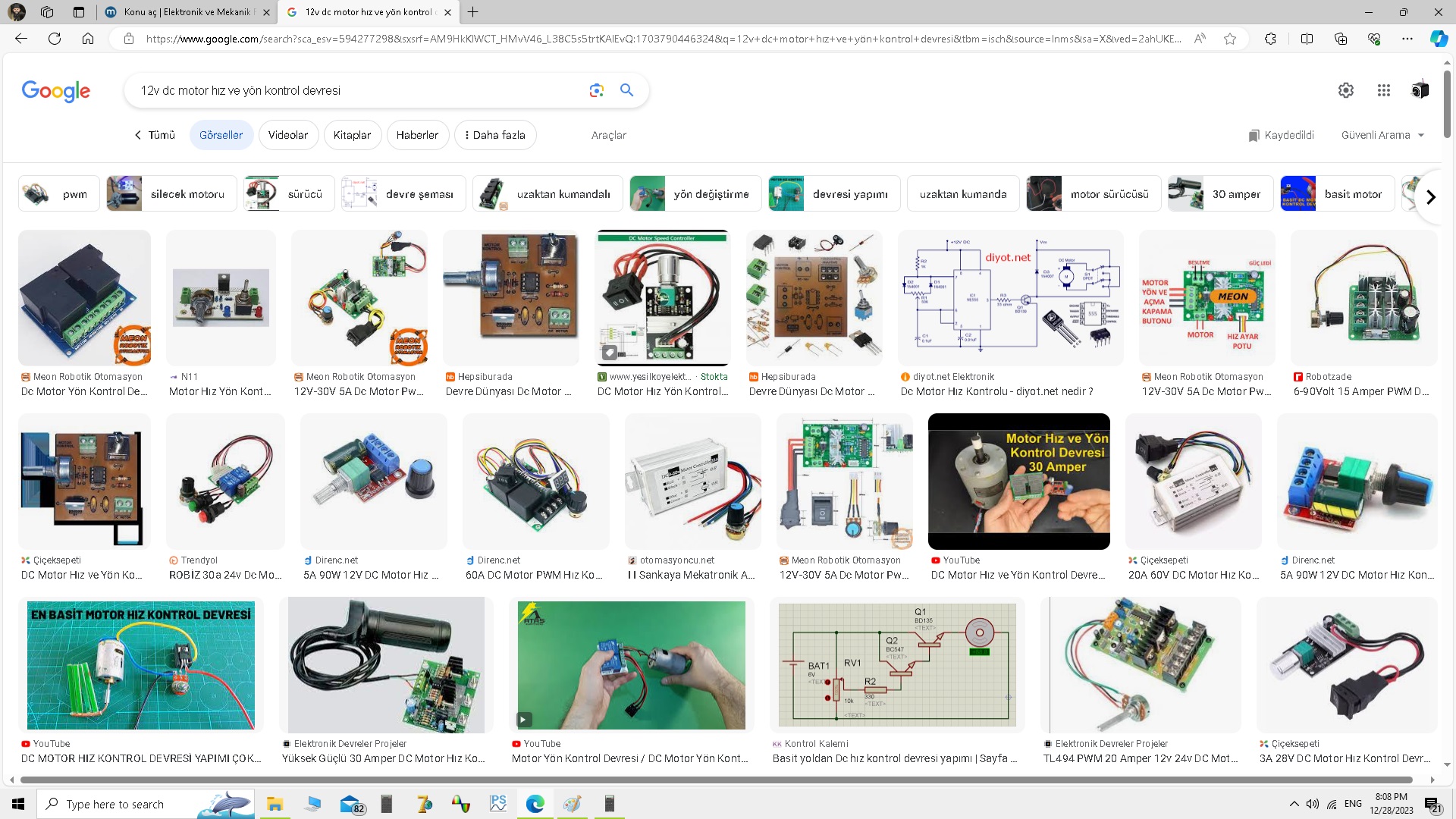Open Edge Copilot sidebar icon
The height and width of the screenshot is (819, 1456).
[x=1439, y=39]
